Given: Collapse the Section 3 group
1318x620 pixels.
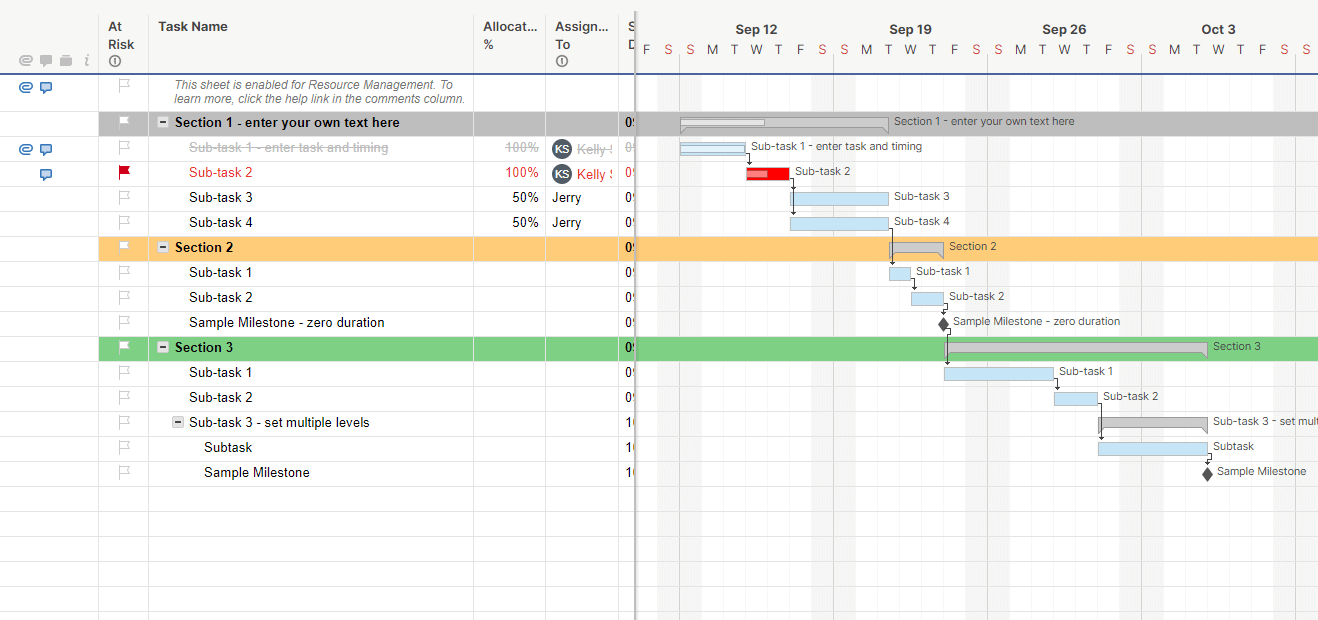Looking at the screenshot, I should tap(163, 347).
